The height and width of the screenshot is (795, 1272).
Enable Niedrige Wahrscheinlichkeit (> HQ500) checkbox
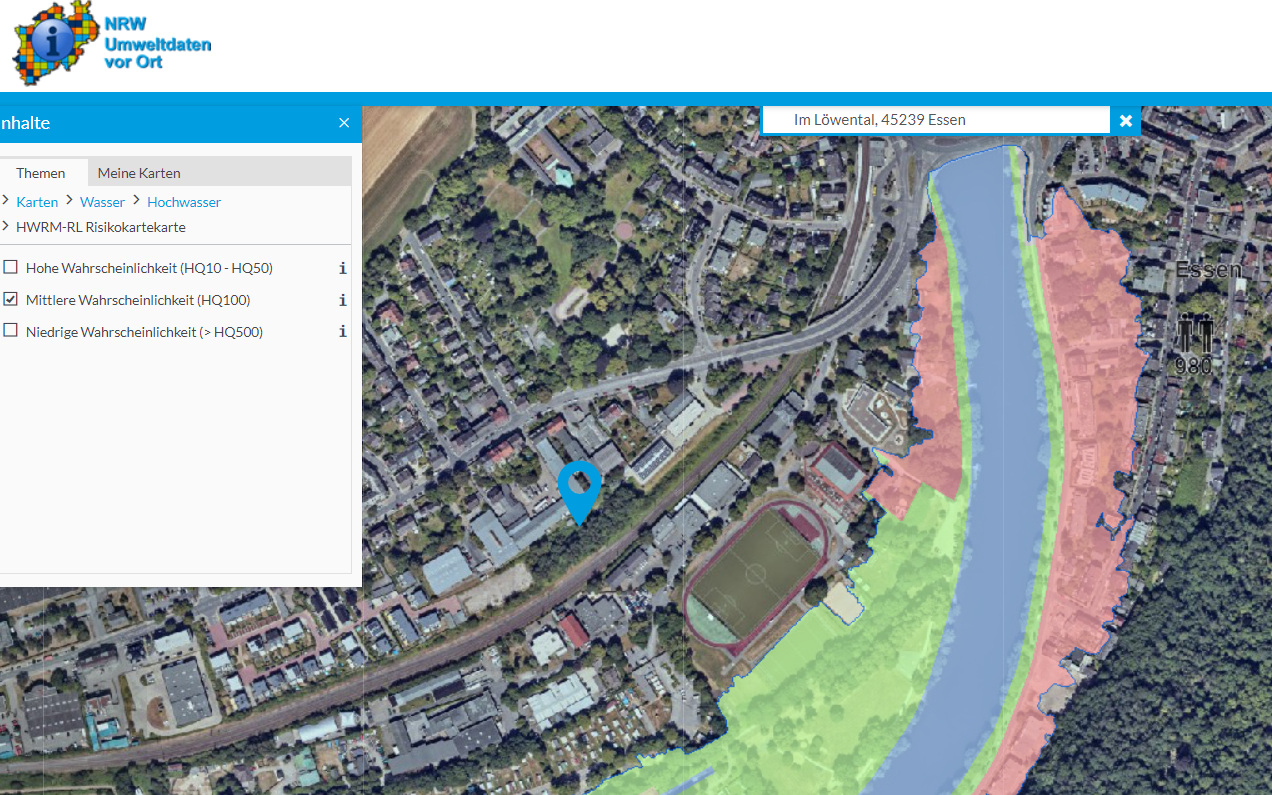[11, 331]
